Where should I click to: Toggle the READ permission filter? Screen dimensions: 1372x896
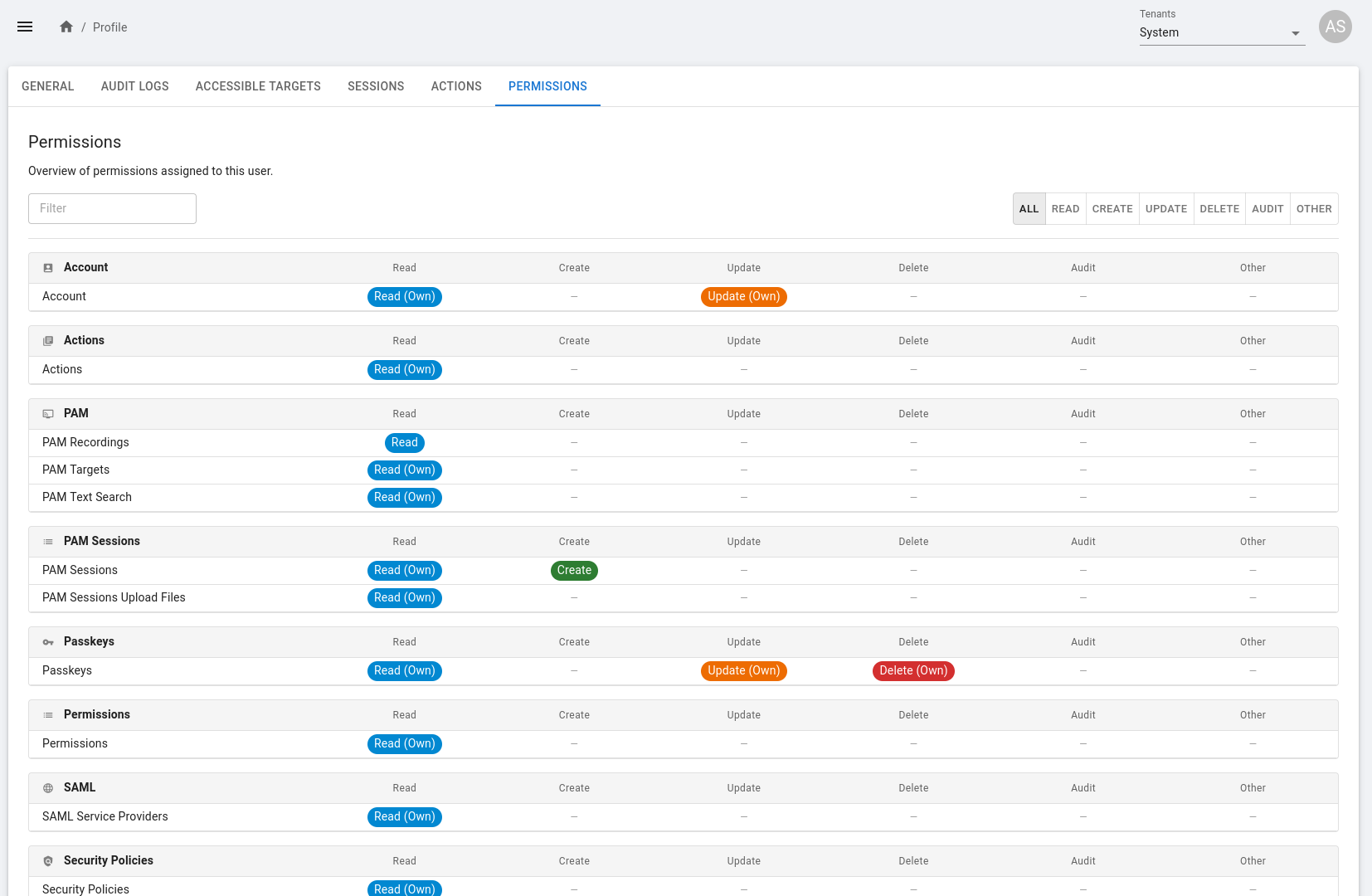1065,209
